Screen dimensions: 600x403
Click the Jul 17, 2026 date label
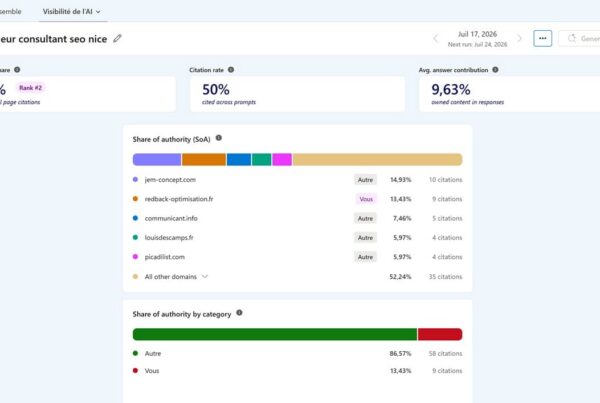click(478, 34)
